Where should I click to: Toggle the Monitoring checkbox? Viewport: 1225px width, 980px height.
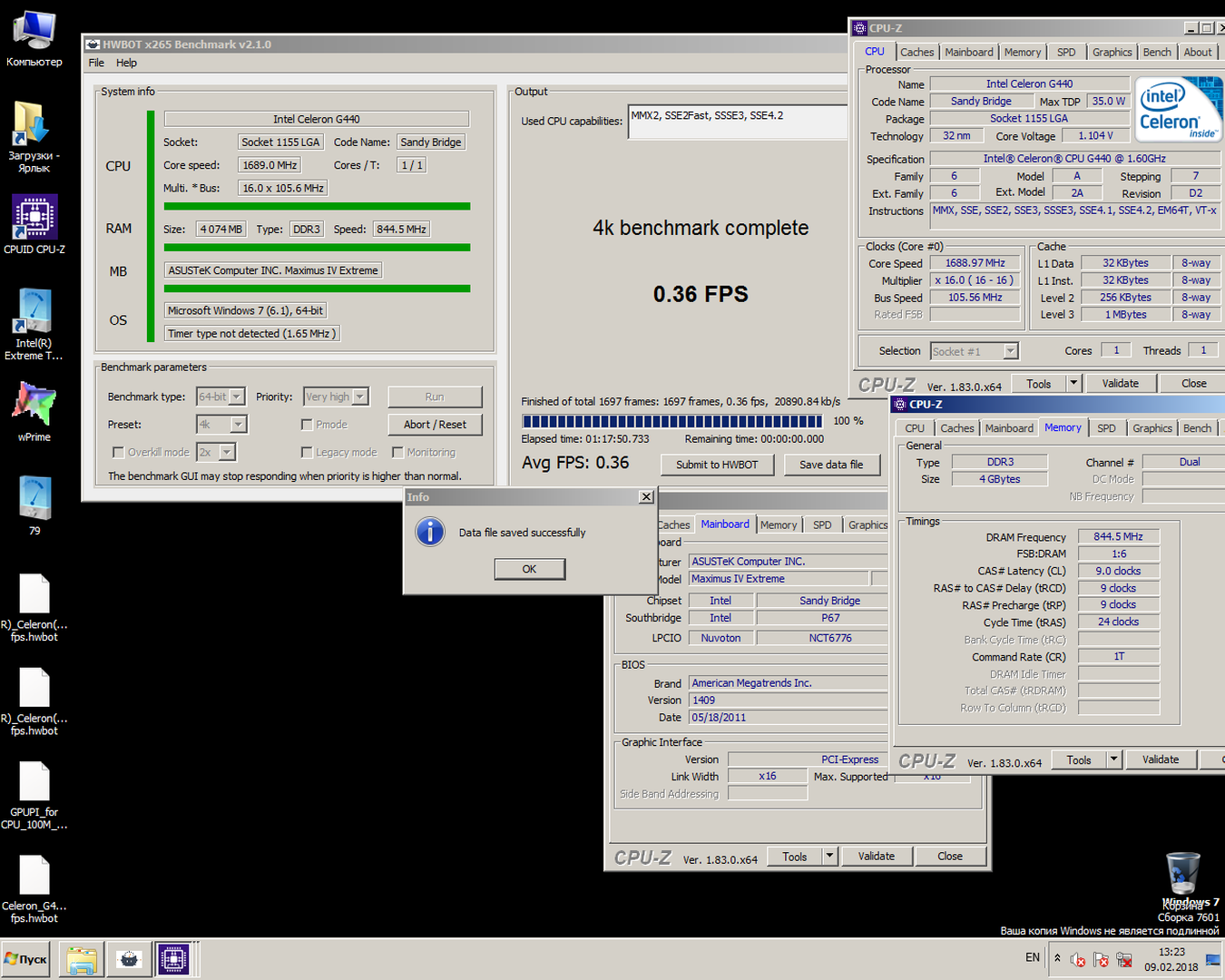(x=397, y=452)
